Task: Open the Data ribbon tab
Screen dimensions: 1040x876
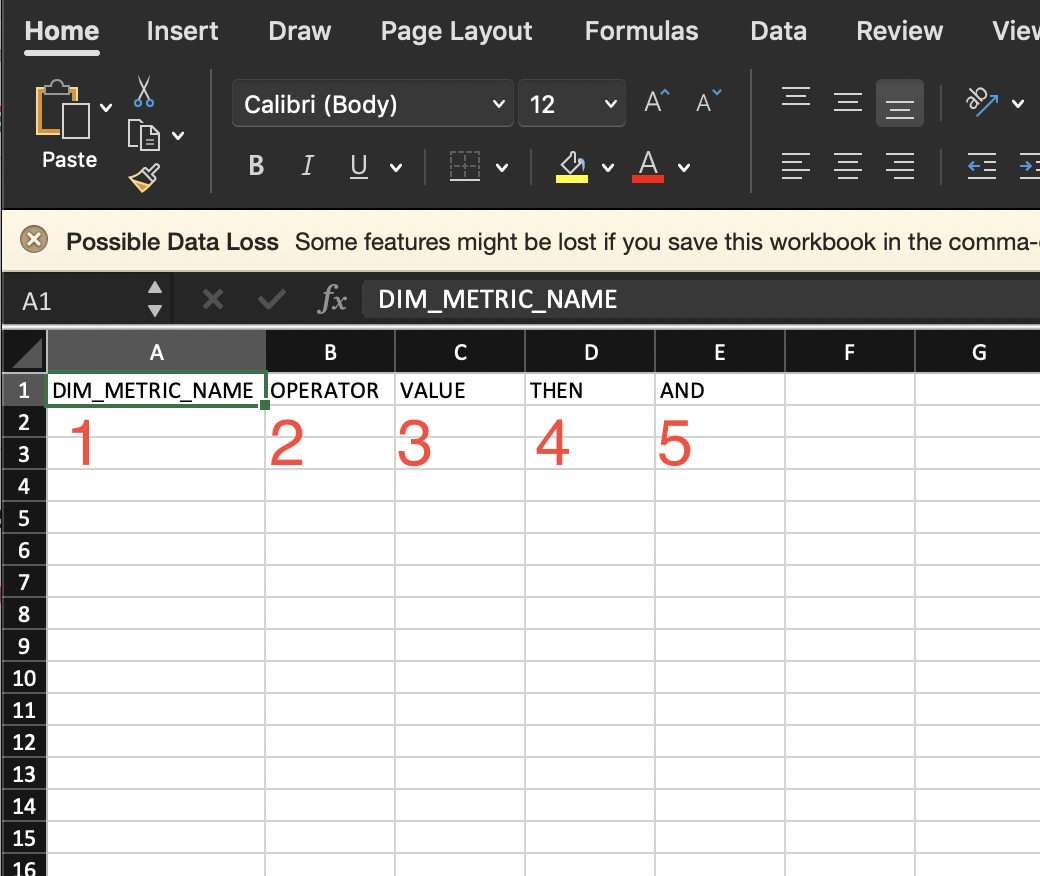Action: [778, 31]
